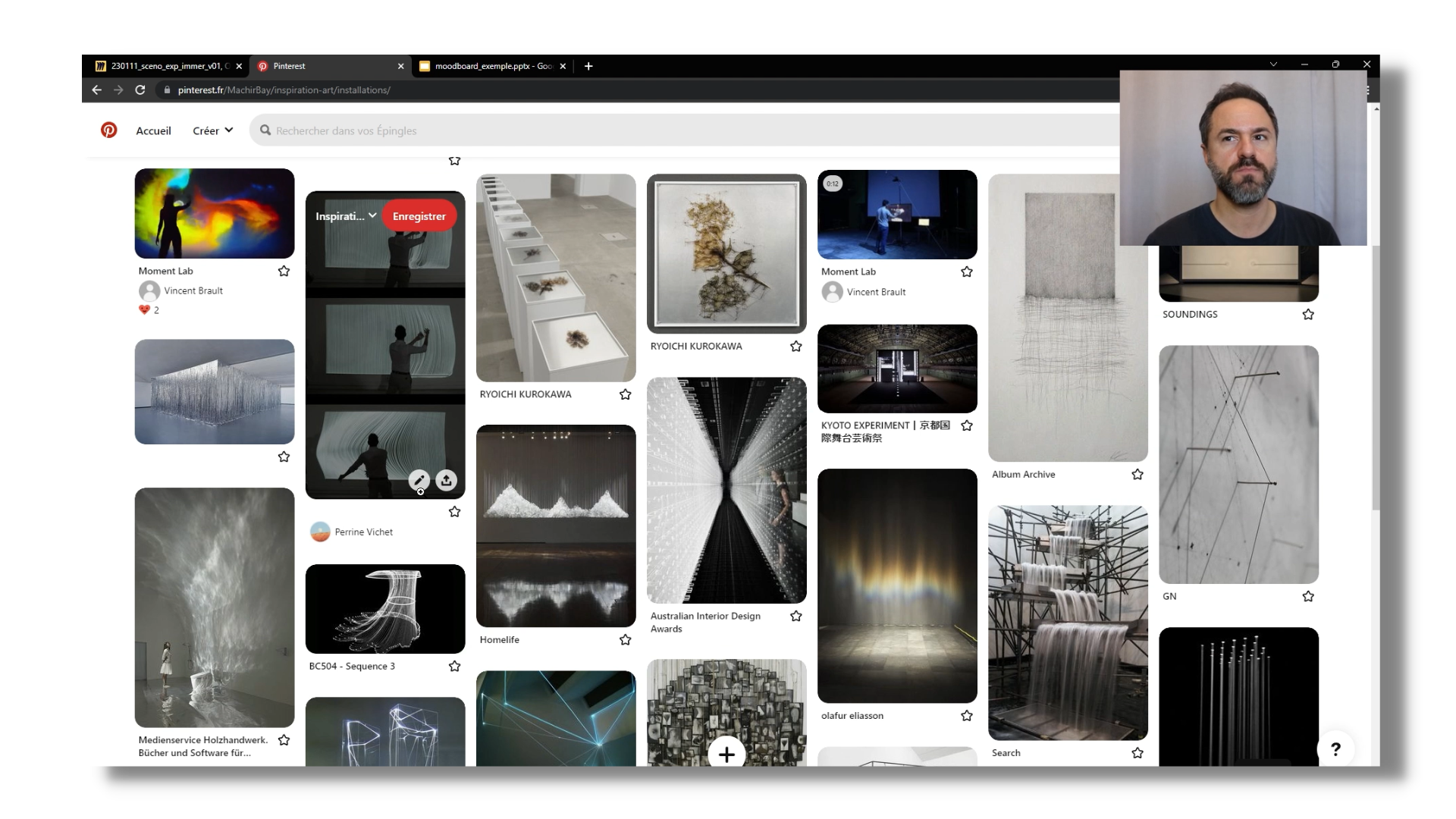Viewport: 1456px width, 819px height.
Task: Switch to the Pinterest tab
Action: pyautogui.click(x=331, y=66)
